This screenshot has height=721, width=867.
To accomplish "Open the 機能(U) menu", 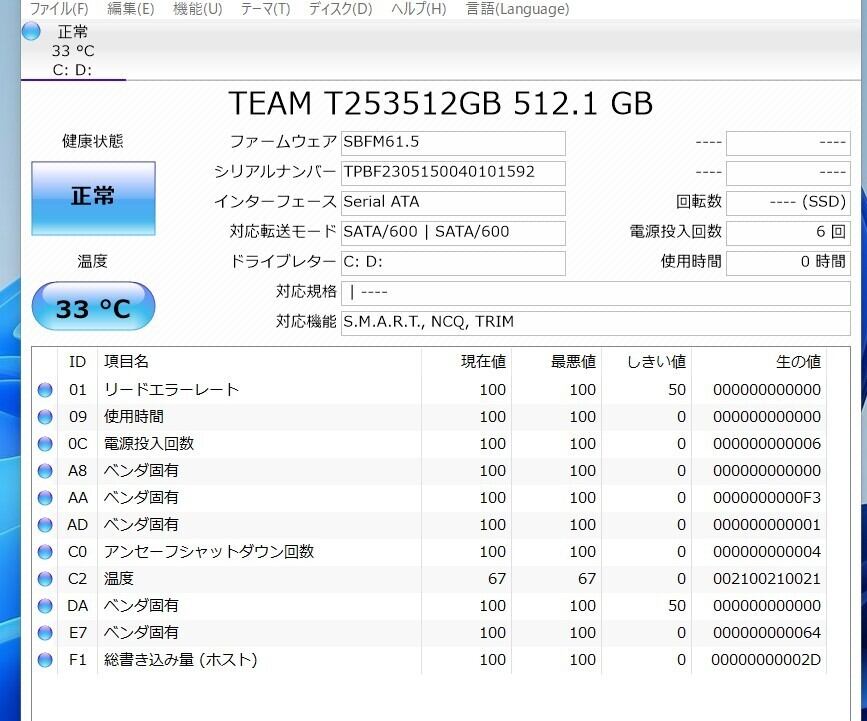I will tap(197, 9).
